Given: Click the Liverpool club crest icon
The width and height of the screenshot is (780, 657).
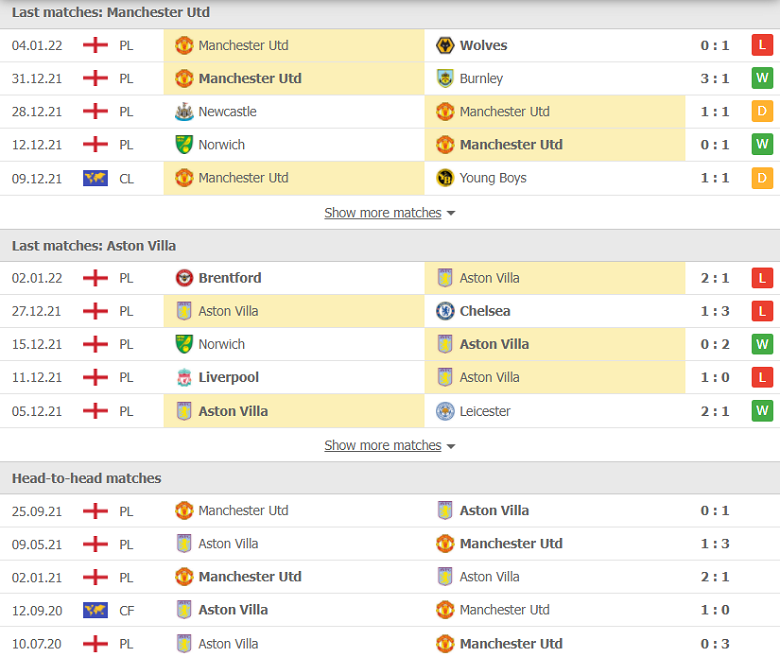Looking at the screenshot, I should pyautogui.click(x=184, y=377).
